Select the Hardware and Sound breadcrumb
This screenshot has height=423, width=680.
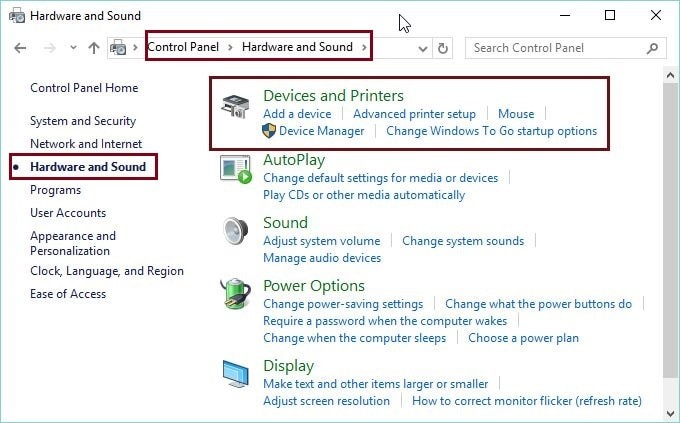point(297,47)
